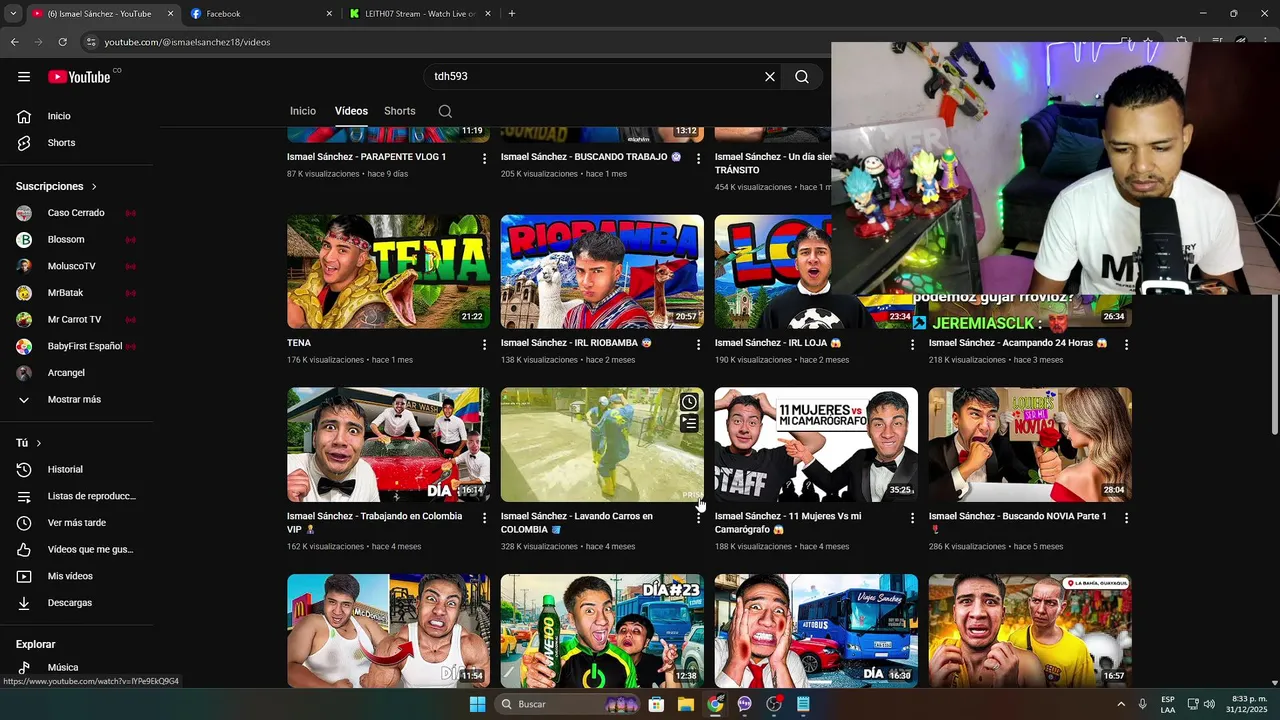The width and height of the screenshot is (1280, 720).
Task: Open options menu for BUSCANDO TRABAJO video
Action: 699,158
